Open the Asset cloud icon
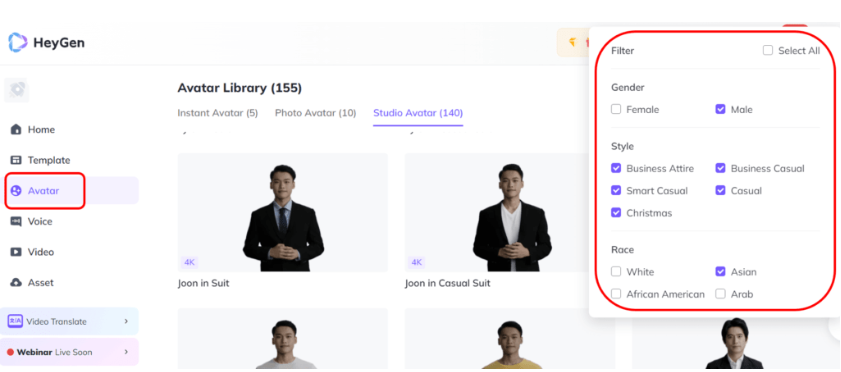This screenshot has height=372, width=841. (x=16, y=282)
